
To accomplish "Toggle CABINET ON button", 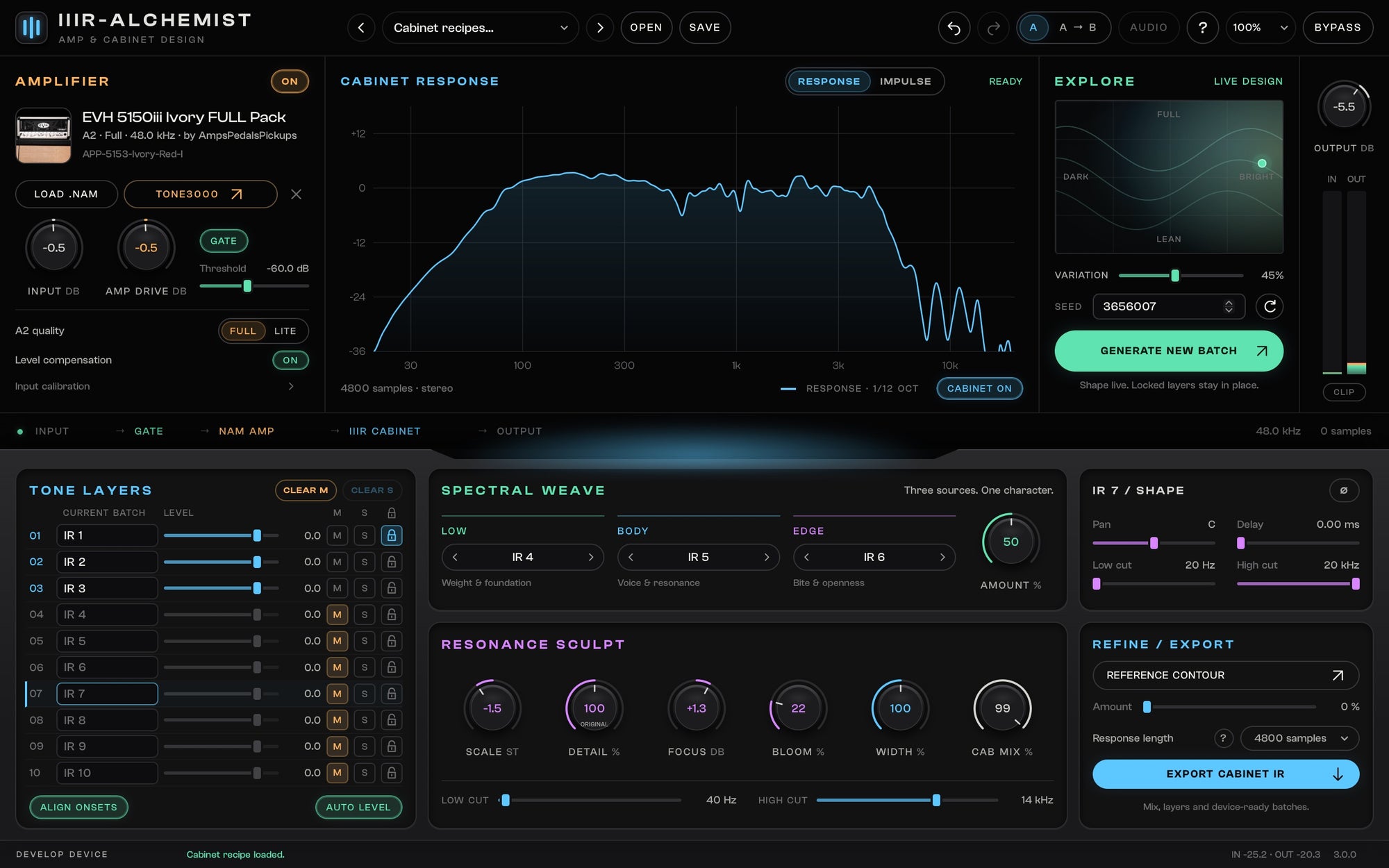I will 979,388.
